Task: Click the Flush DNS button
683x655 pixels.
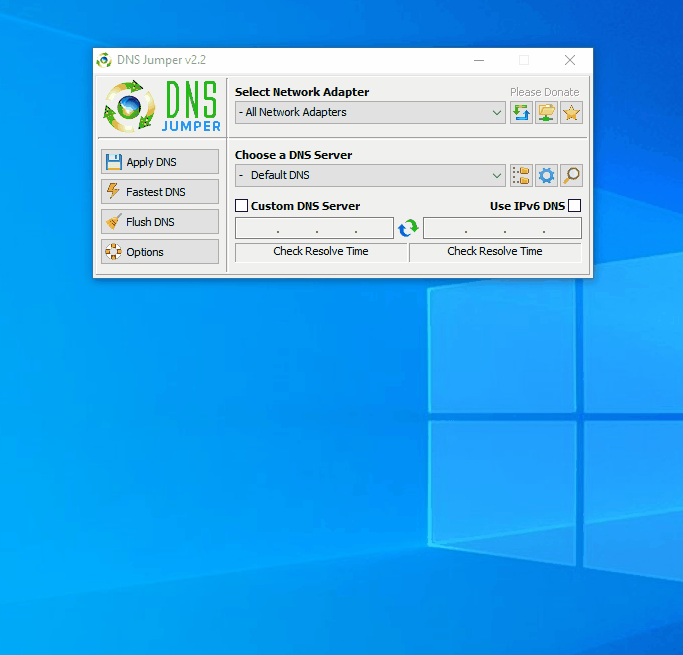Action: pyautogui.click(x=160, y=222)
